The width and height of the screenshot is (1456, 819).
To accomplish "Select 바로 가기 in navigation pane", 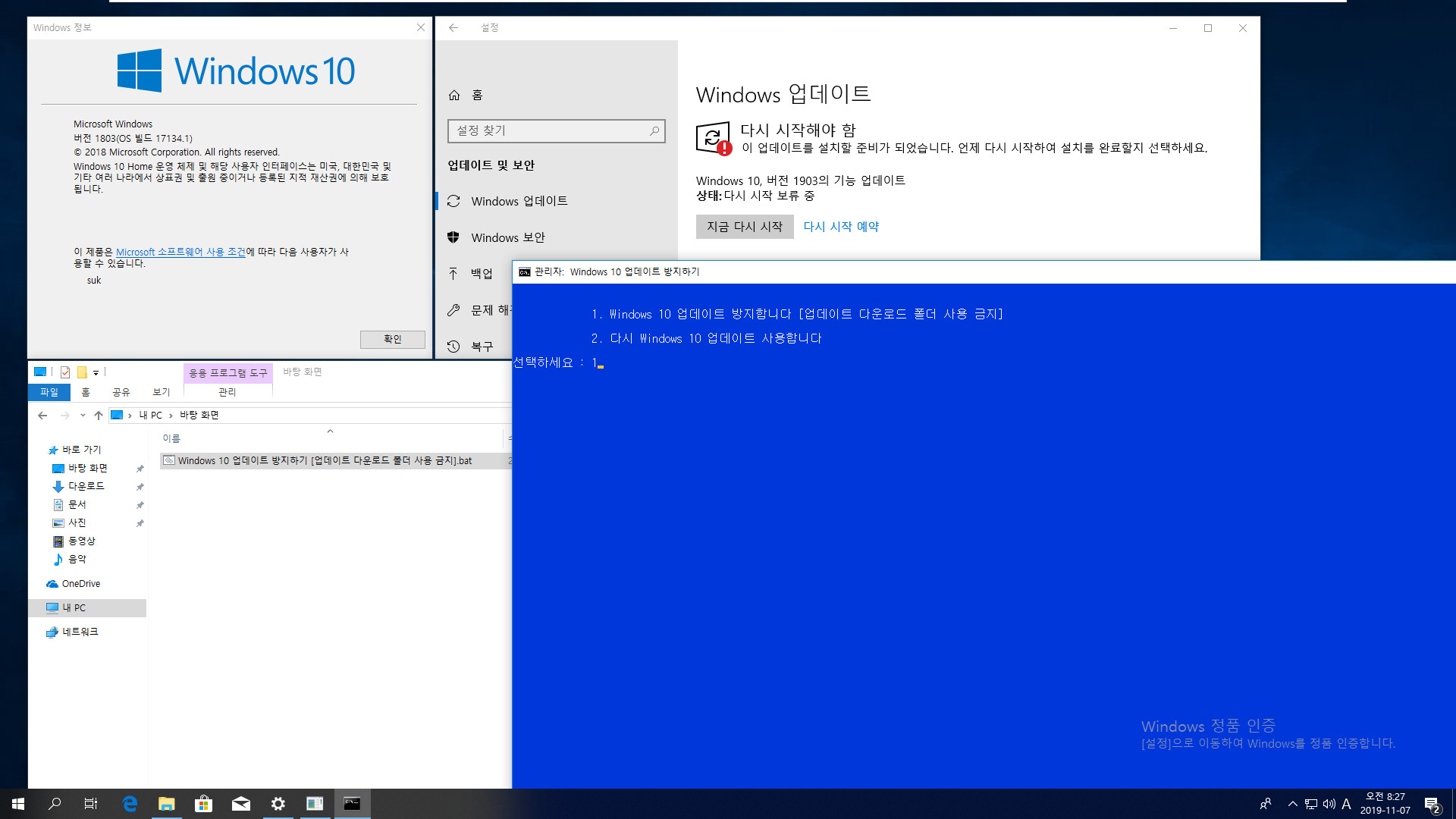I will pyautogui.click(x=81, y=450).
